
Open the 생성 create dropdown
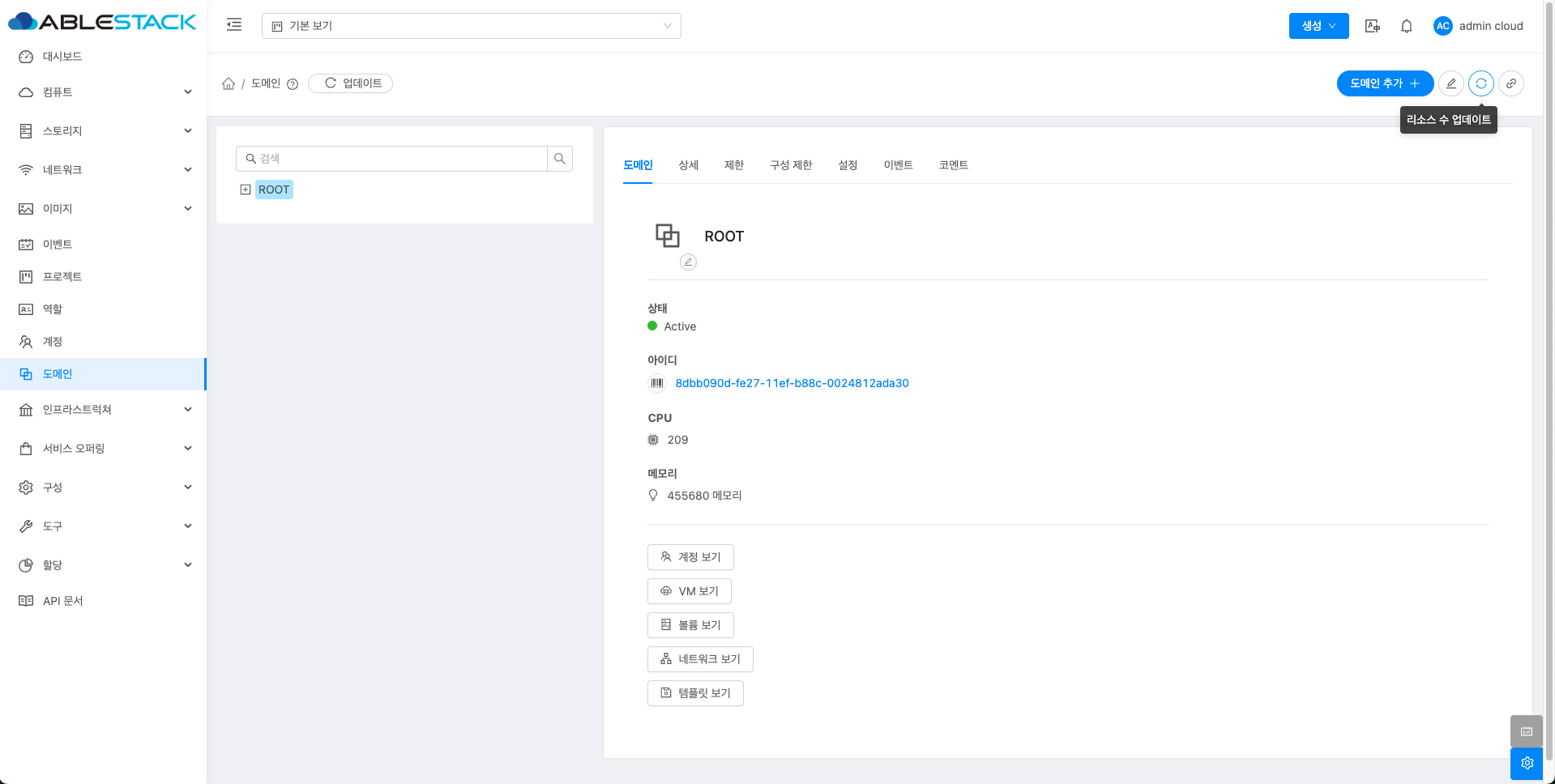(1318, 26)
